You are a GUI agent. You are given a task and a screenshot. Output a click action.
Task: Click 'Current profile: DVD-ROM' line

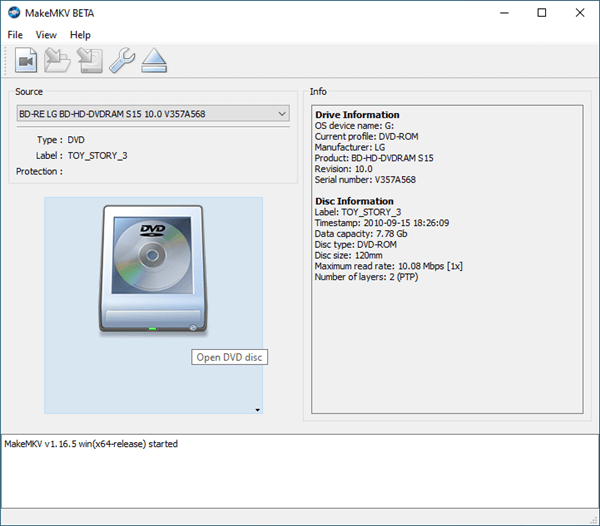[x=366, y=137]
